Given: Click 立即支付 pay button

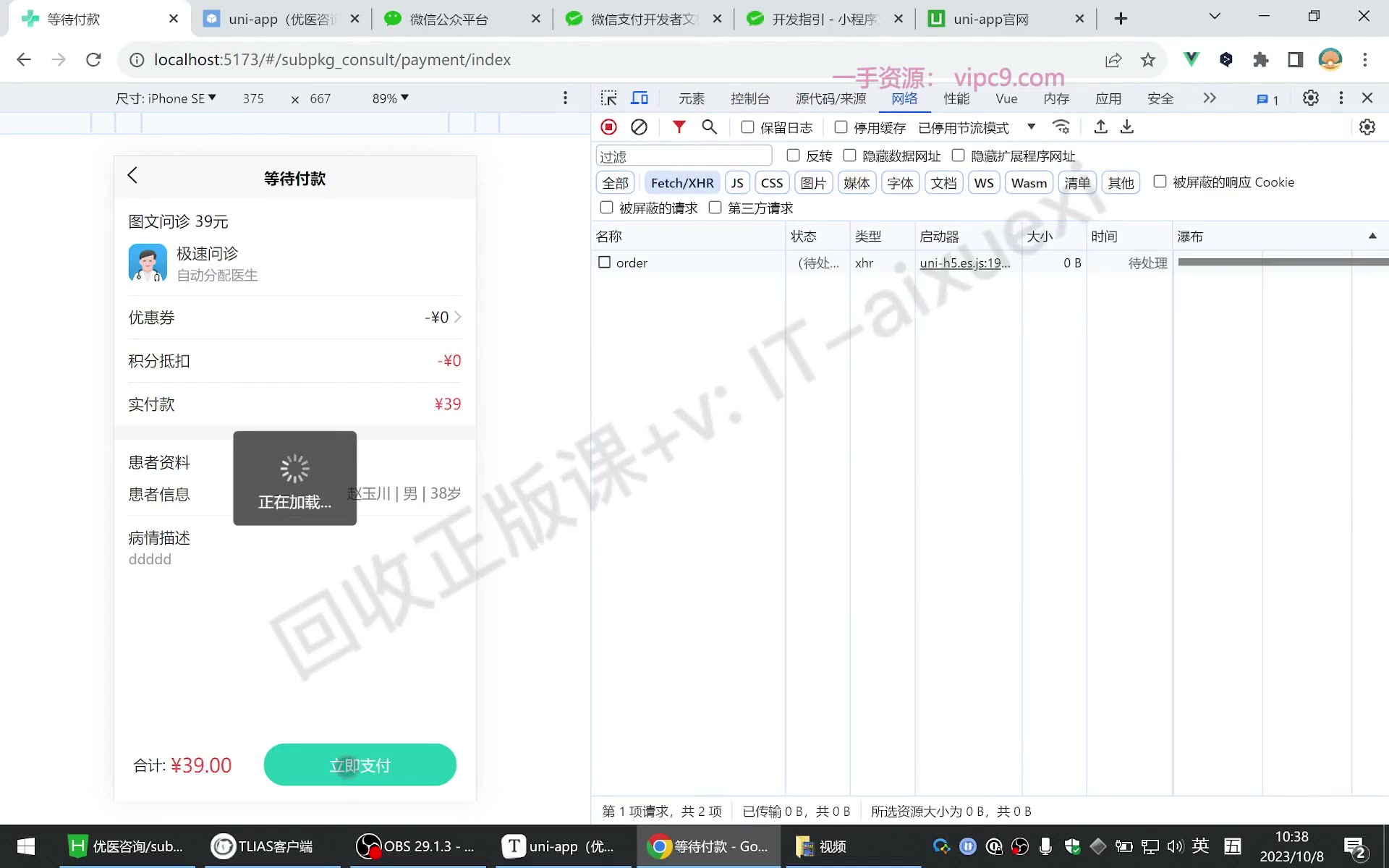Looking at the screenshot, I should point(360,765).
